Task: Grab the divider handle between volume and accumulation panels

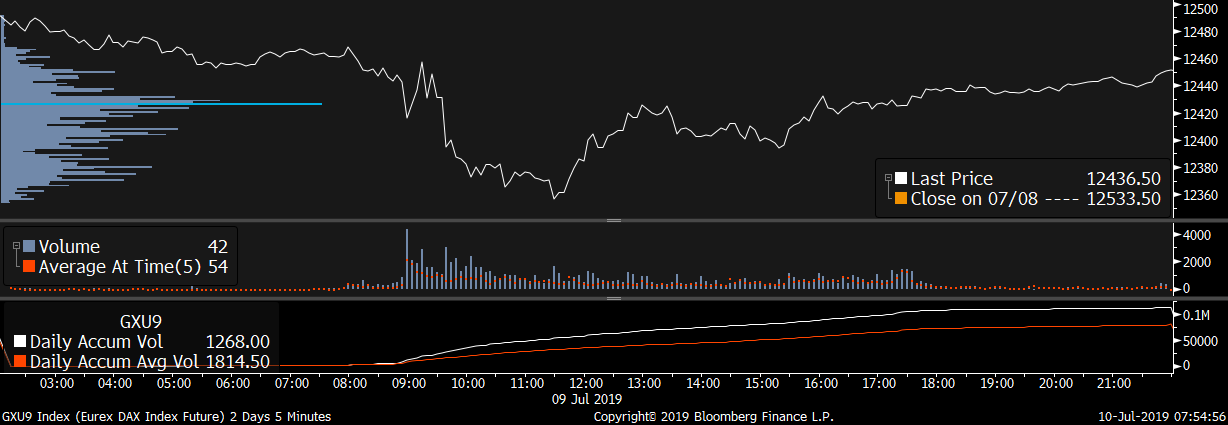Action: tap(614, 297)
